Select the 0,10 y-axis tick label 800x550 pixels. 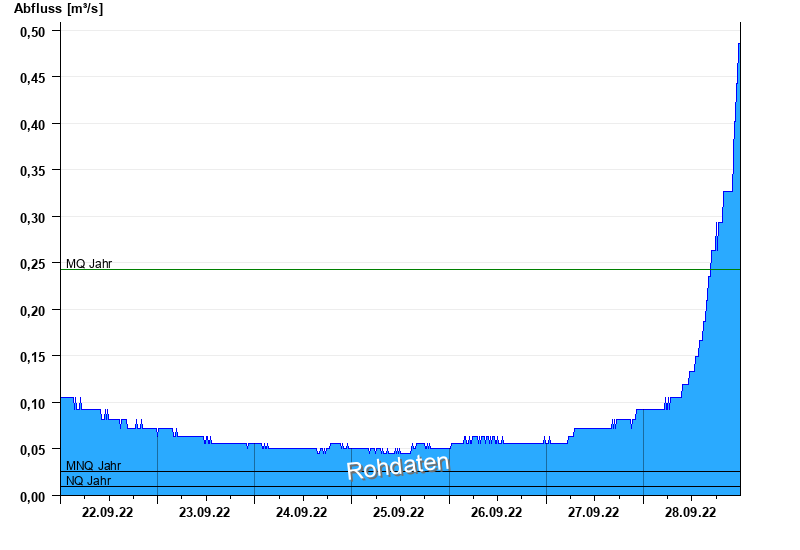pos(34,404)
